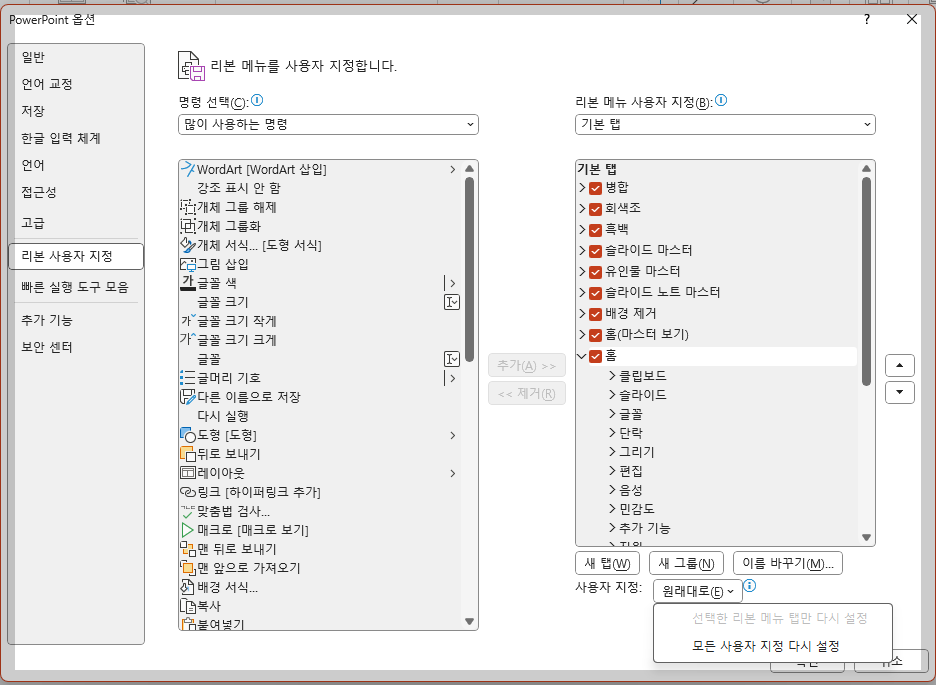Click the 맞춤법 검사 spell check icon

(x=188, y=511)
